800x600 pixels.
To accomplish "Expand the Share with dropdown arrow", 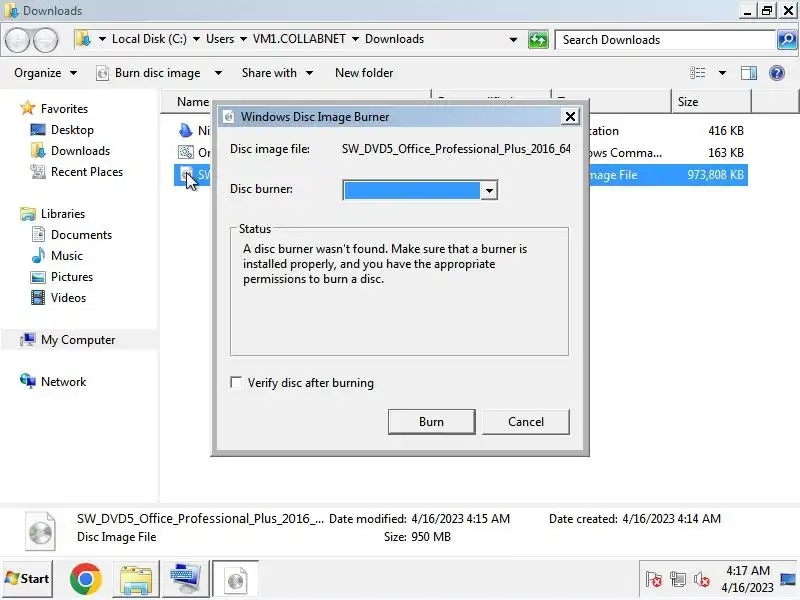I will (x=309, y=73).
